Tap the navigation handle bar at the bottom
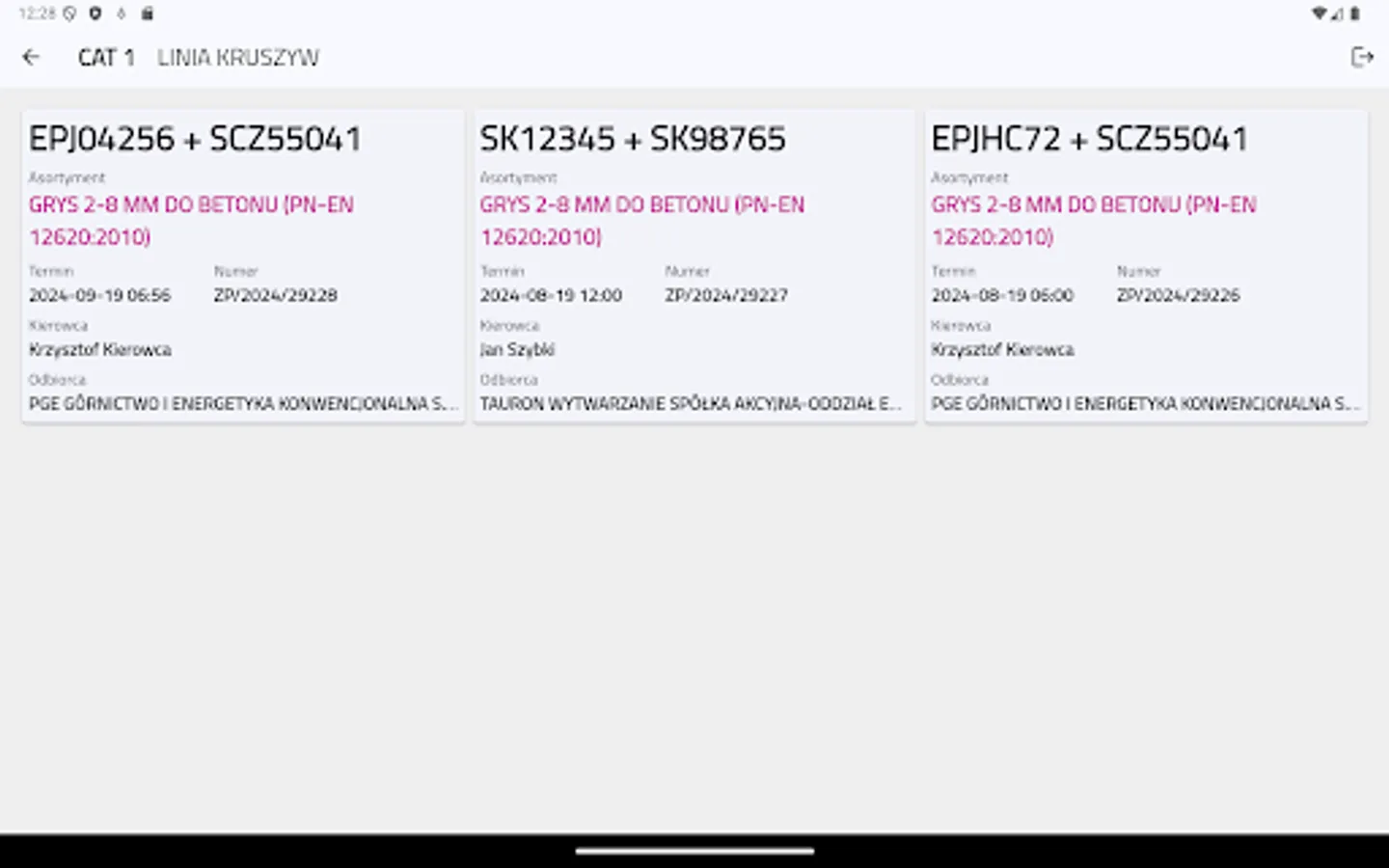 (694, 853)
